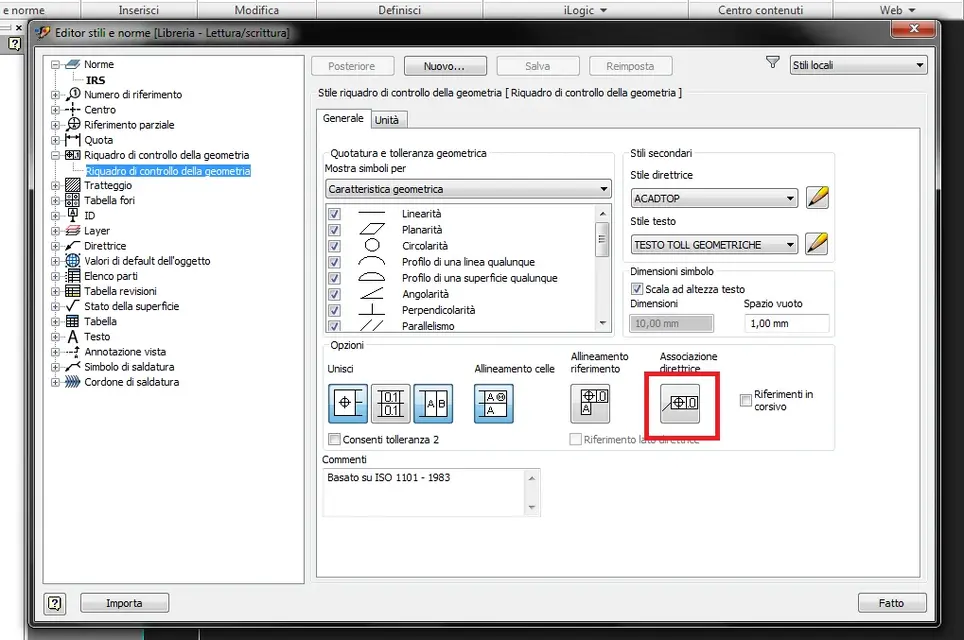The image size is (964, 640).
Task: Open the Stili locali filter dropdown
Action: [x=858, y=65]
